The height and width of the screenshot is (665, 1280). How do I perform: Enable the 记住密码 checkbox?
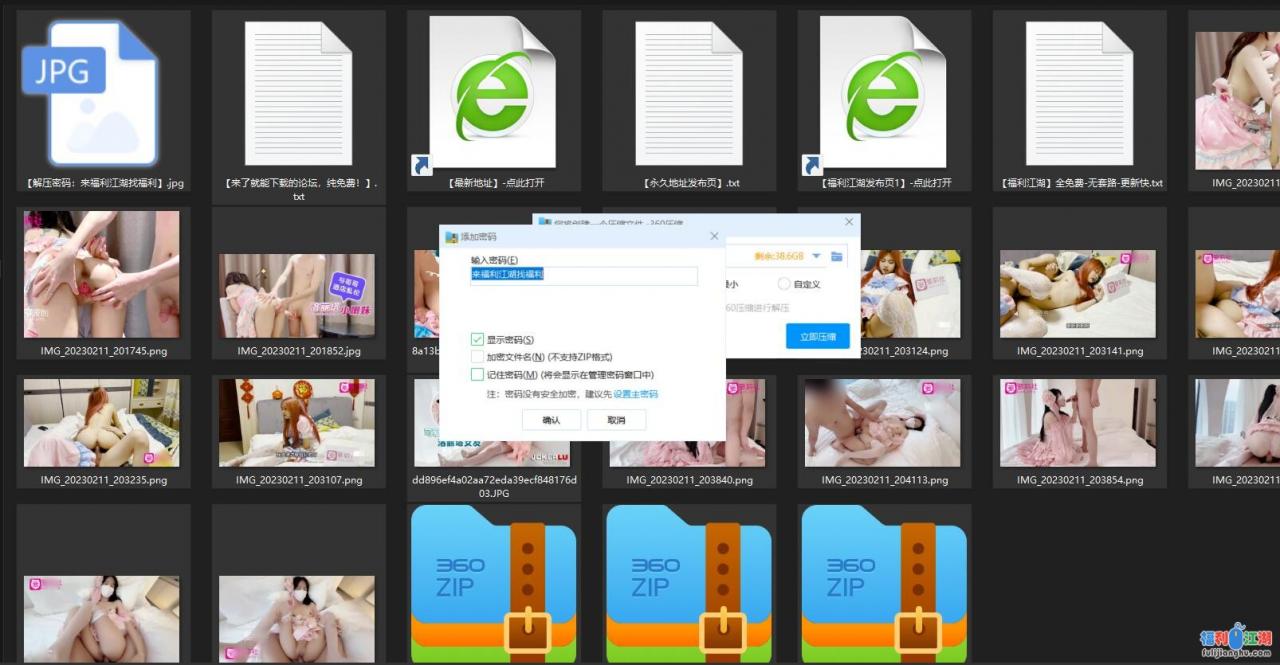click(477, 374)
